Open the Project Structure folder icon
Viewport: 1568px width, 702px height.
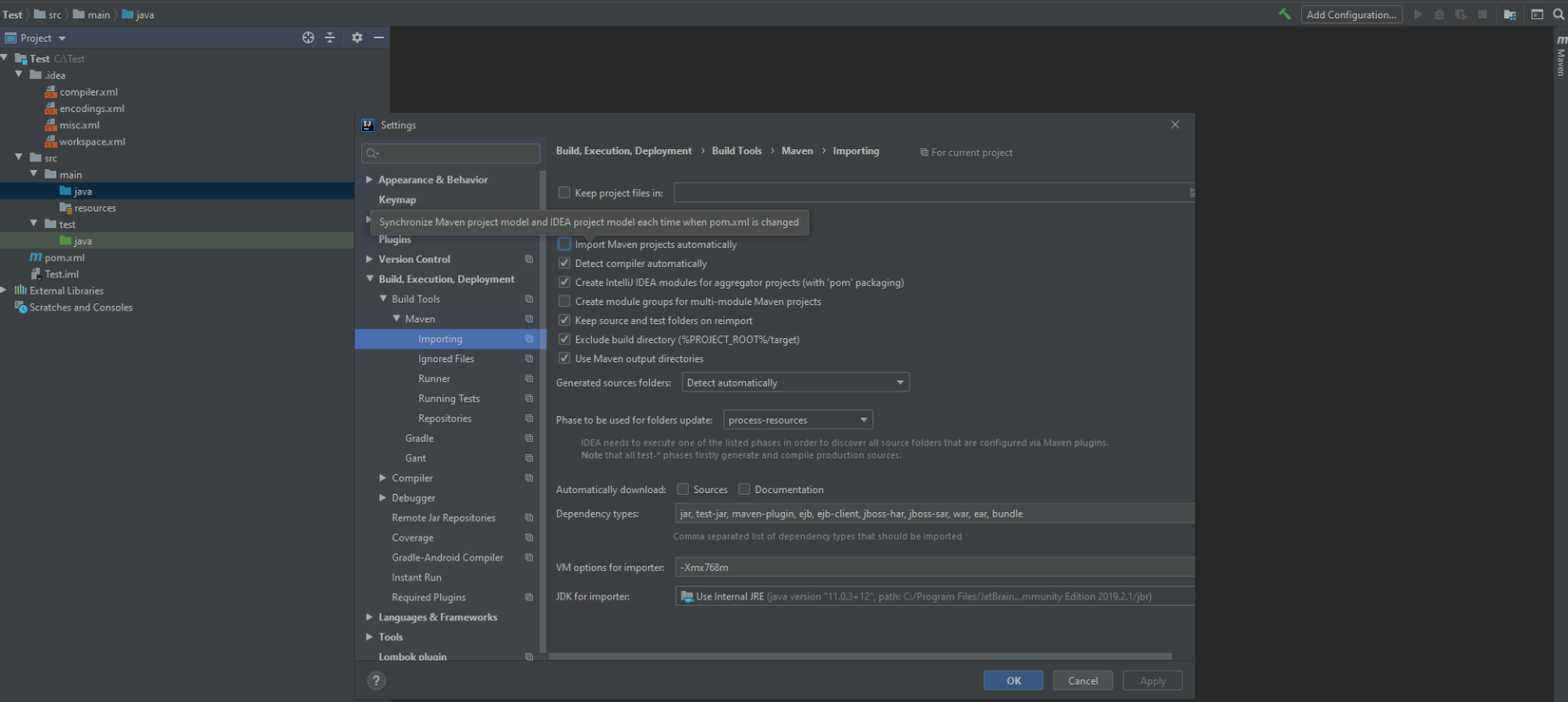[1509, 14]
